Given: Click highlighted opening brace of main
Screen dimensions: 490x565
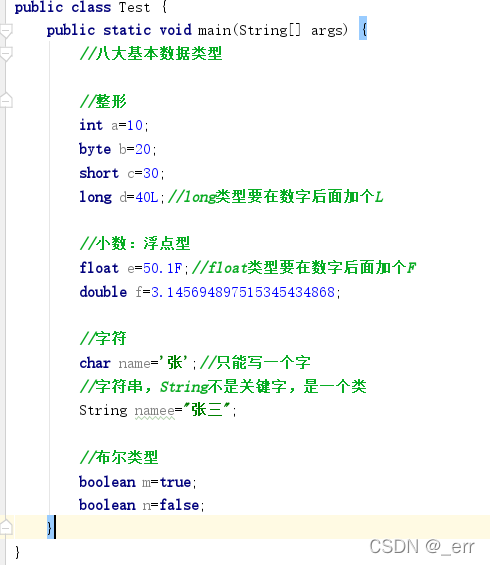Looking at the screenshot, I should pyautogui.click(x=363, y=28).
